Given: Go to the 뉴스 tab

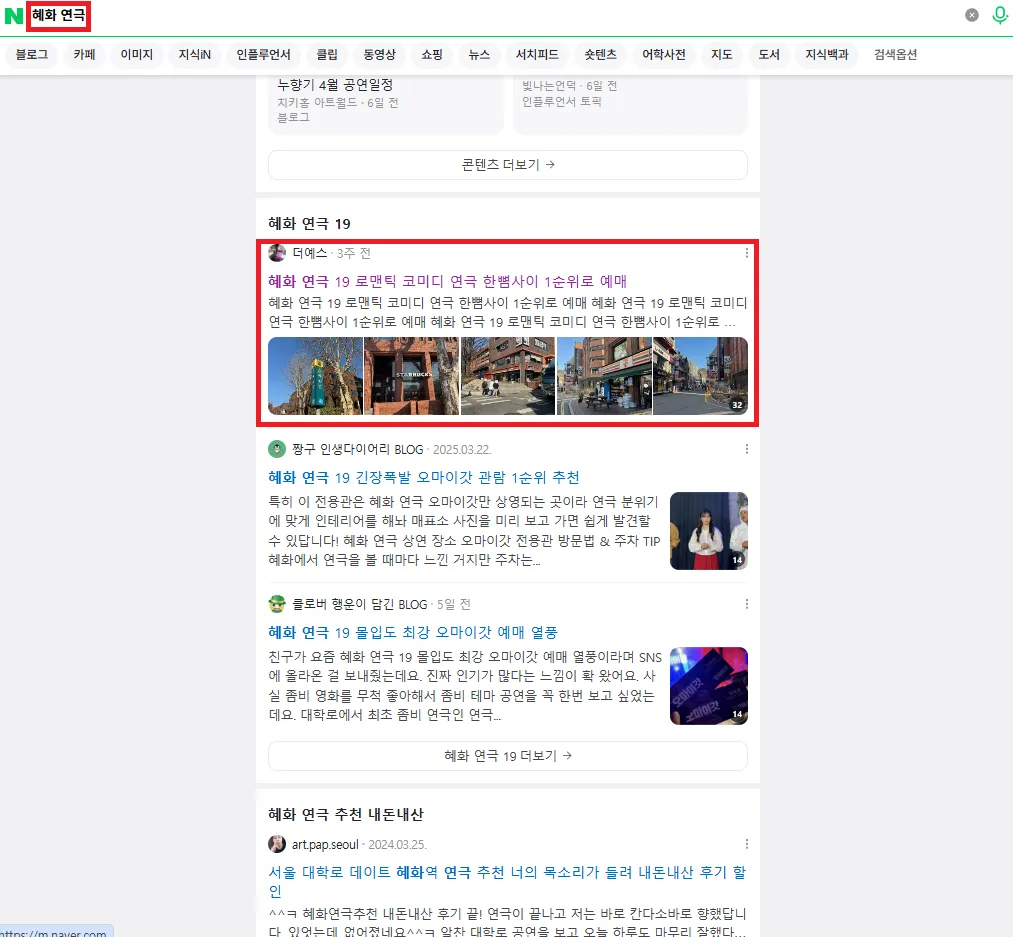Looking at the screenshot, I should click(x=479, y=55).
